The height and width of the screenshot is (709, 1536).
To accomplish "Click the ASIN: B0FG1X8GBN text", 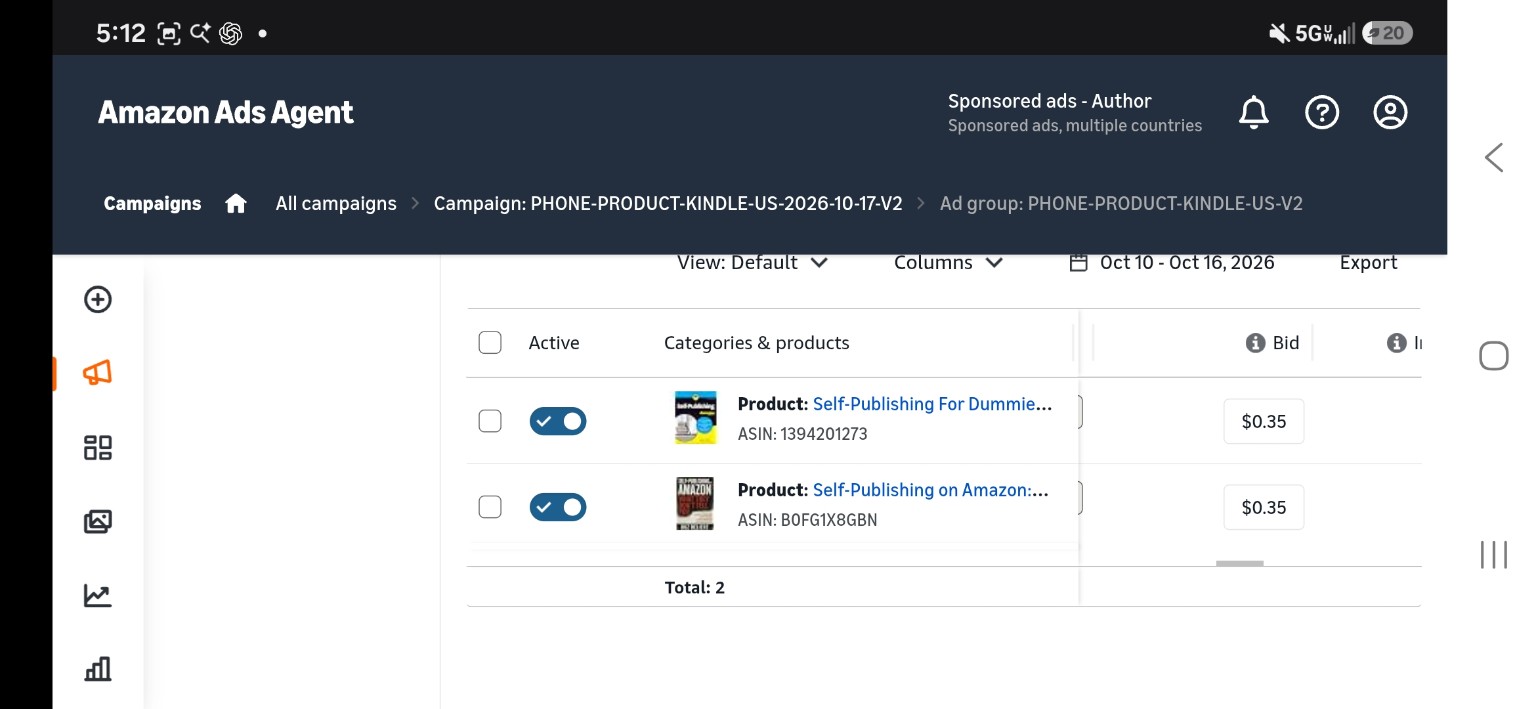I will coord(808,520).
